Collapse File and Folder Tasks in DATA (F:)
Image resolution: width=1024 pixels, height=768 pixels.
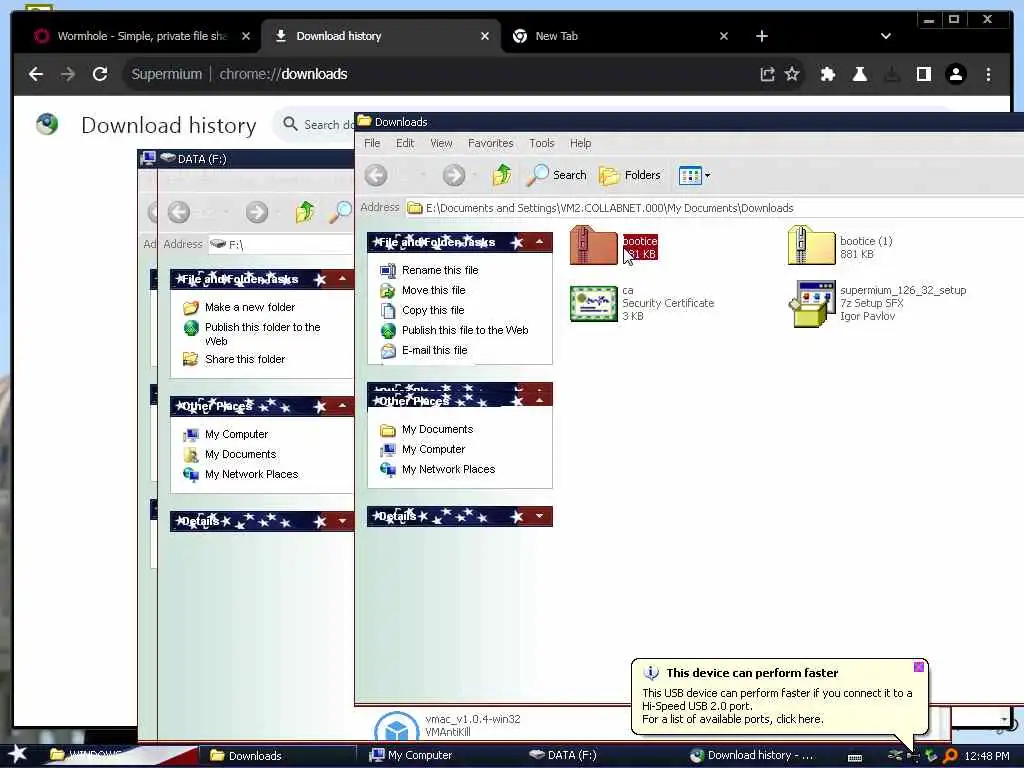point(342,279)
